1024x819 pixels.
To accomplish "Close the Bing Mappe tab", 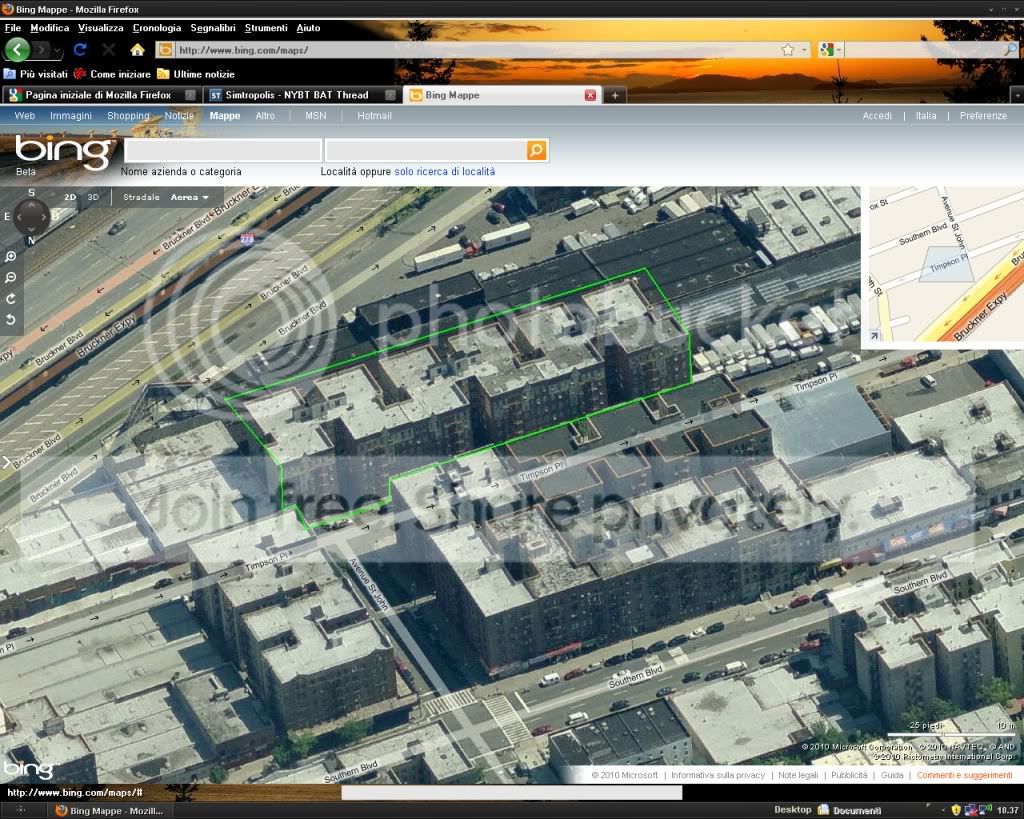I will coord(590,95).
